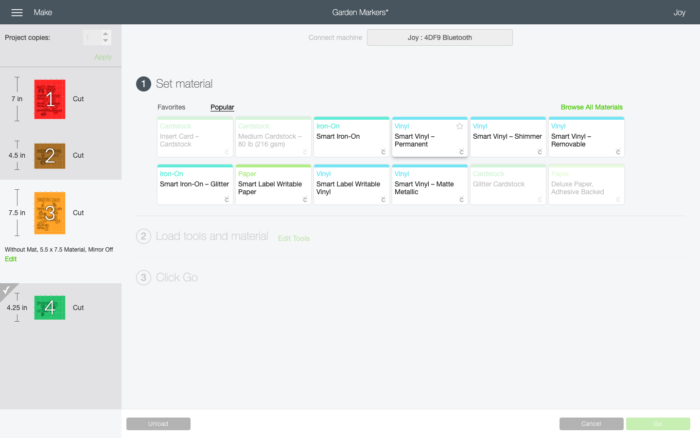Click Browse All Materials link
The width and height of the screenshot is (700, 438).
tap(592, 107)
